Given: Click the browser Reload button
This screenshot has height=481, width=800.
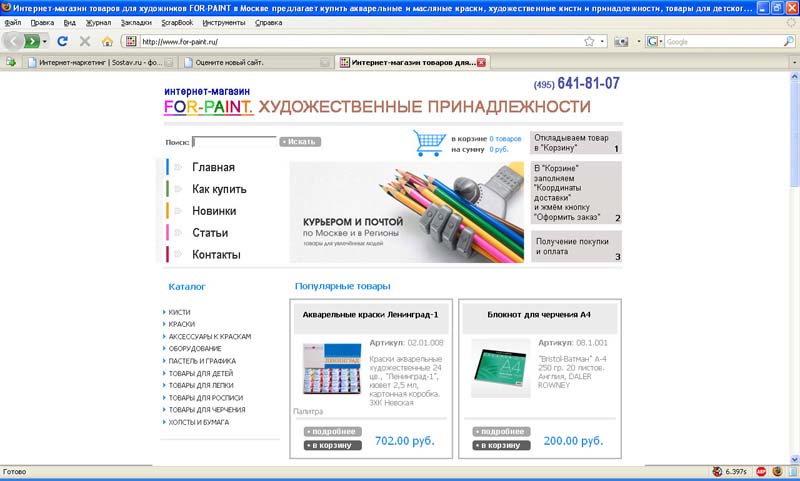Looking at the screenshot, I should [62, 42].
